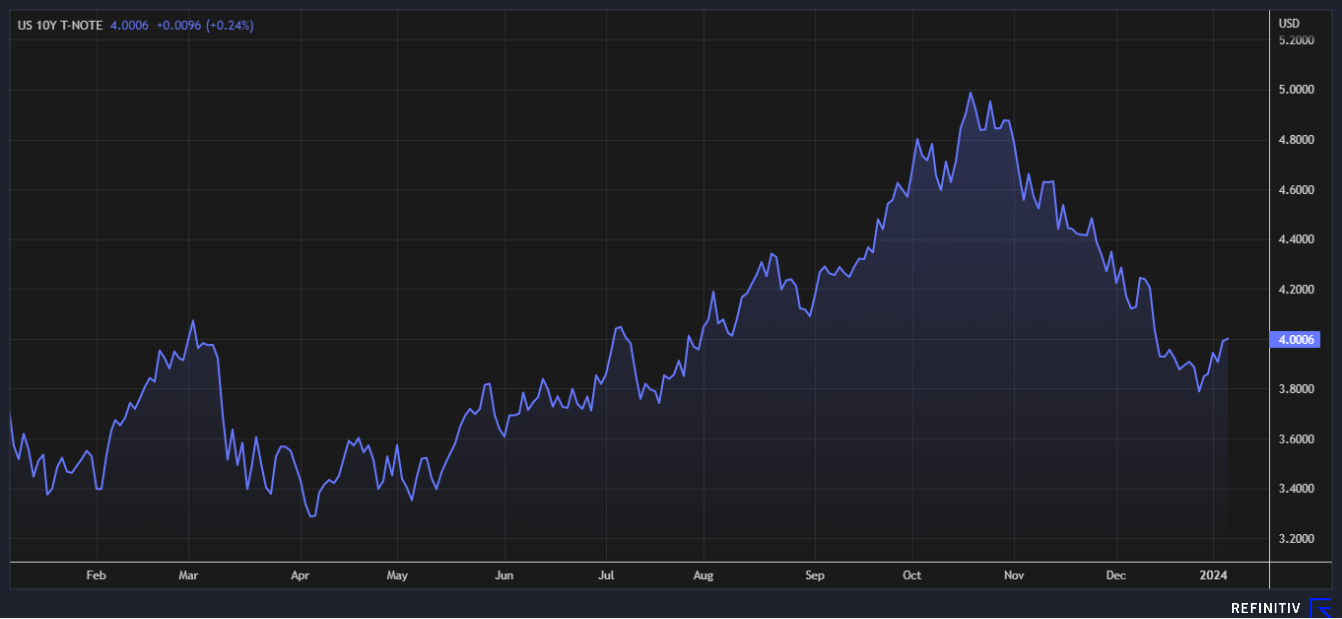Viewport: 1342px width, 619px height.
Task: Click the Jul label on time axis
Action: point(606,576)
